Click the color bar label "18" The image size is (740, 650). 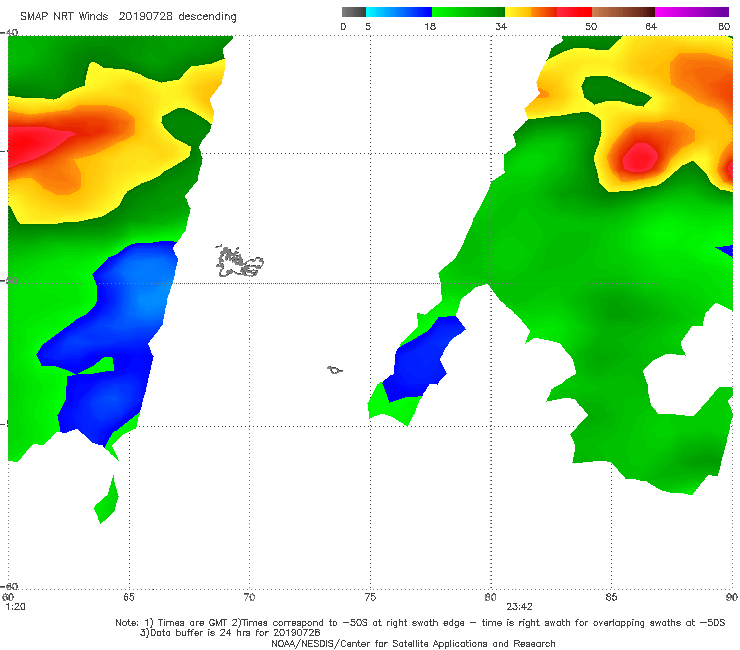[x=430, y=26]
